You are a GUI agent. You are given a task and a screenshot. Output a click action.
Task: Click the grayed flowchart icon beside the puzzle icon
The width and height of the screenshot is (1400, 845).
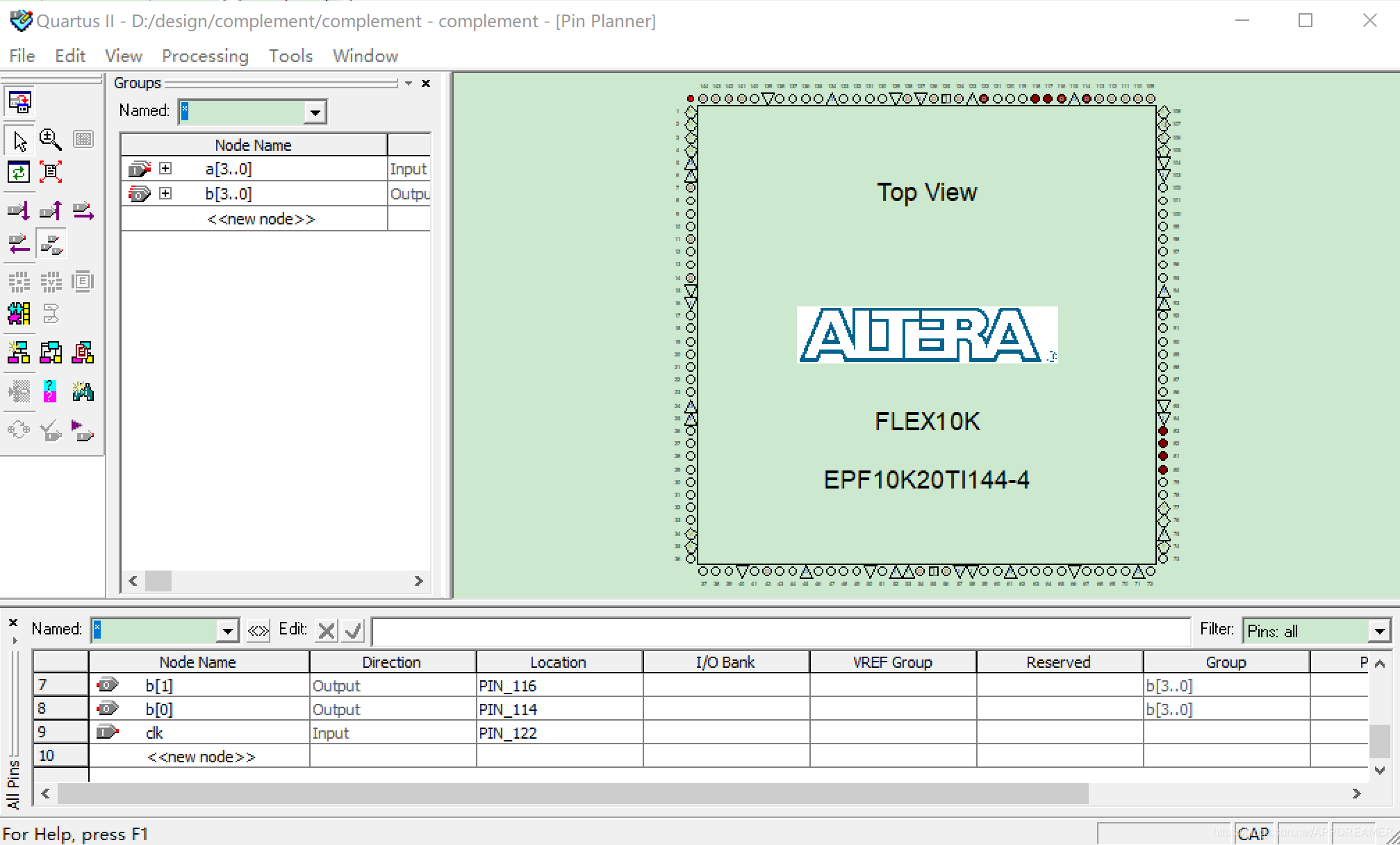click(x=50, y=313)
